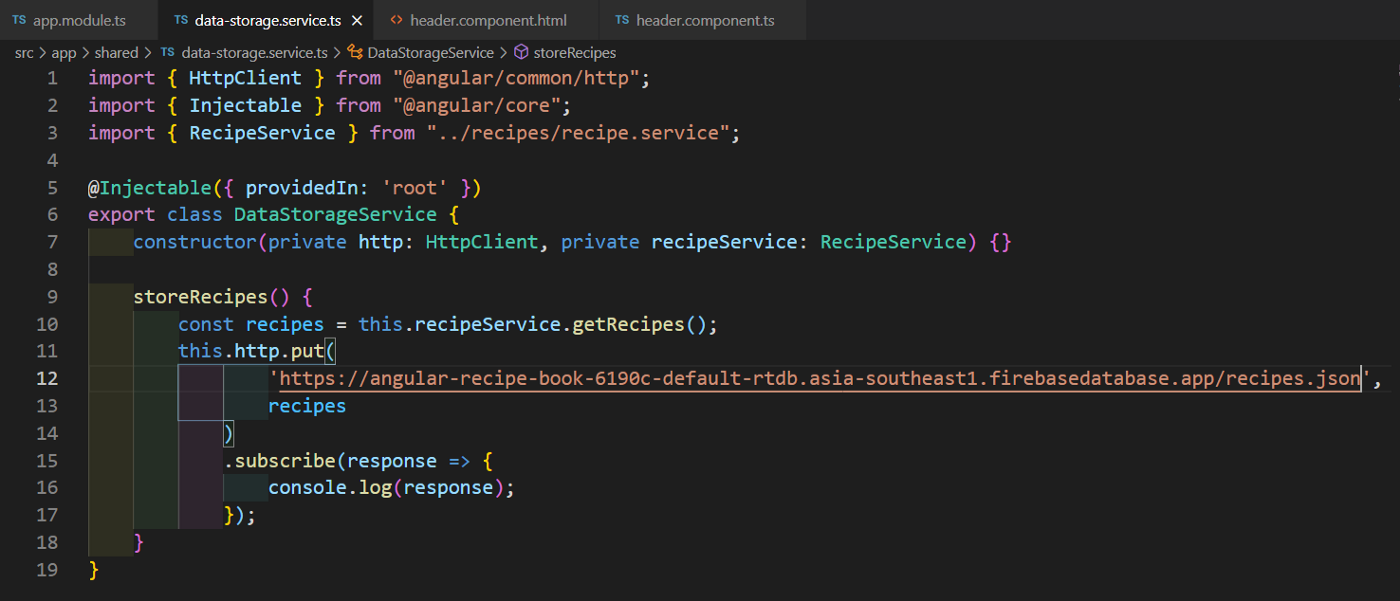1400x601 pixels.
Task: Click line number 12 in gutter
Action: point(47,378)
